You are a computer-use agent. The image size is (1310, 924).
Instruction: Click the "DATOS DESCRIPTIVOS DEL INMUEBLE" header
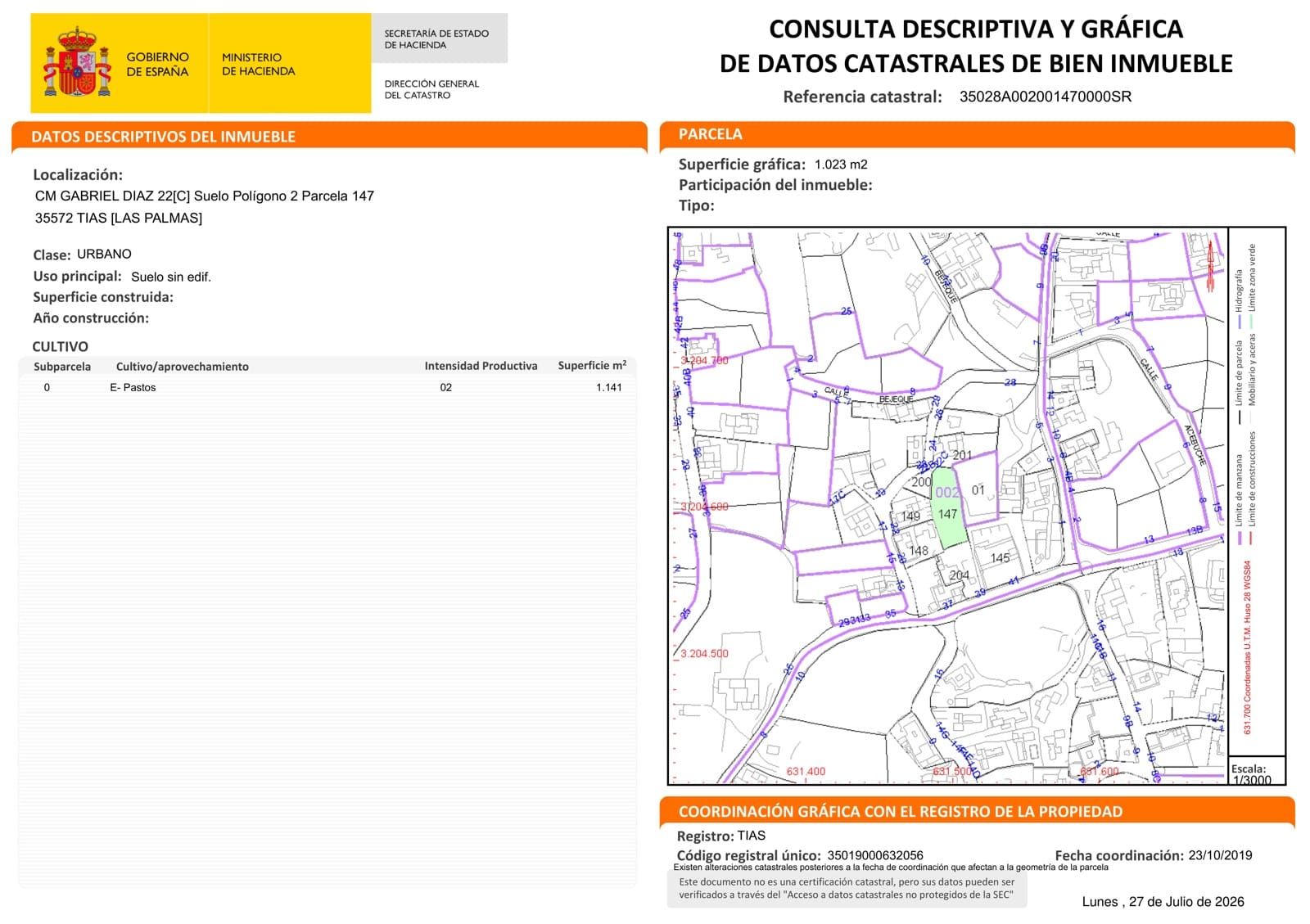click(163, 137)
